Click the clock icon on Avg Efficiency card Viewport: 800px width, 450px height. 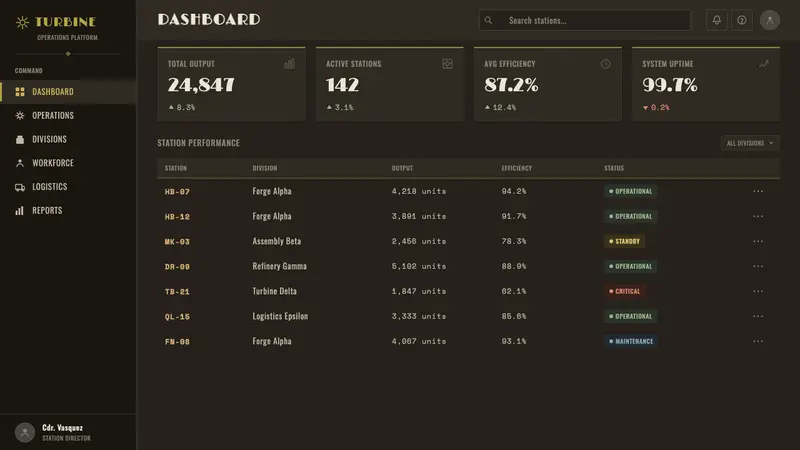coord(605,64)
